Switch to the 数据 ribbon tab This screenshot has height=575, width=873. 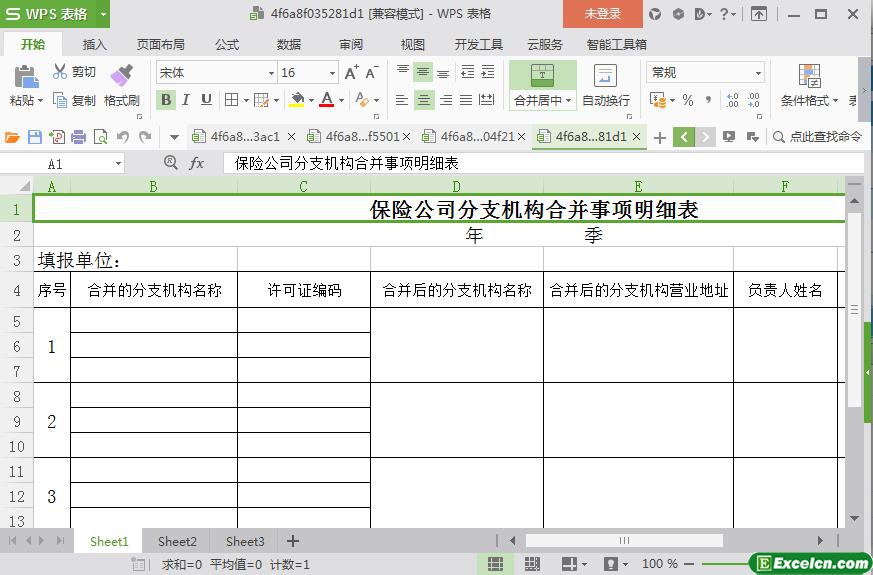[x=289, y=45]
